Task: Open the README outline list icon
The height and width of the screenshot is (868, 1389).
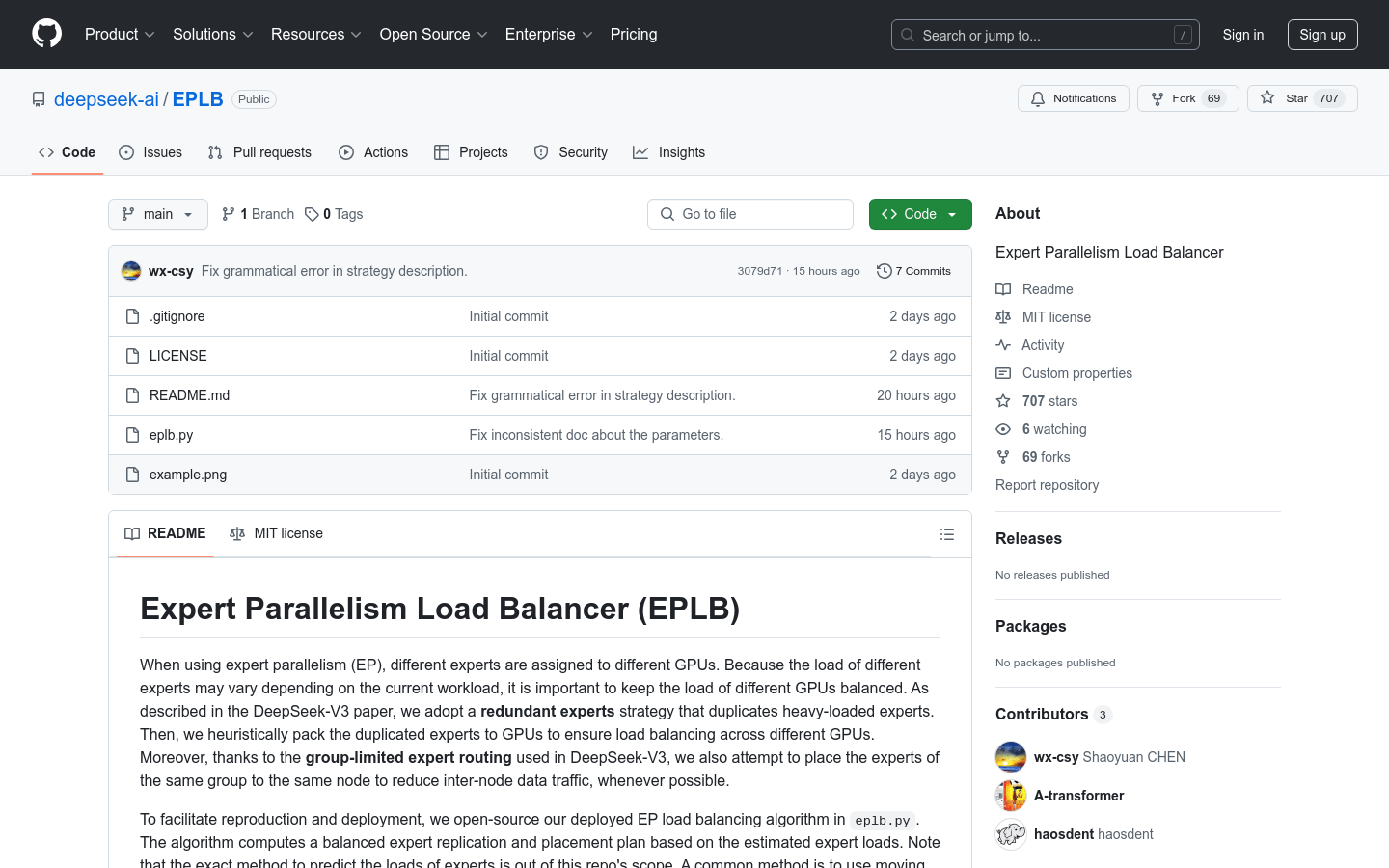Action: point(947,534)
